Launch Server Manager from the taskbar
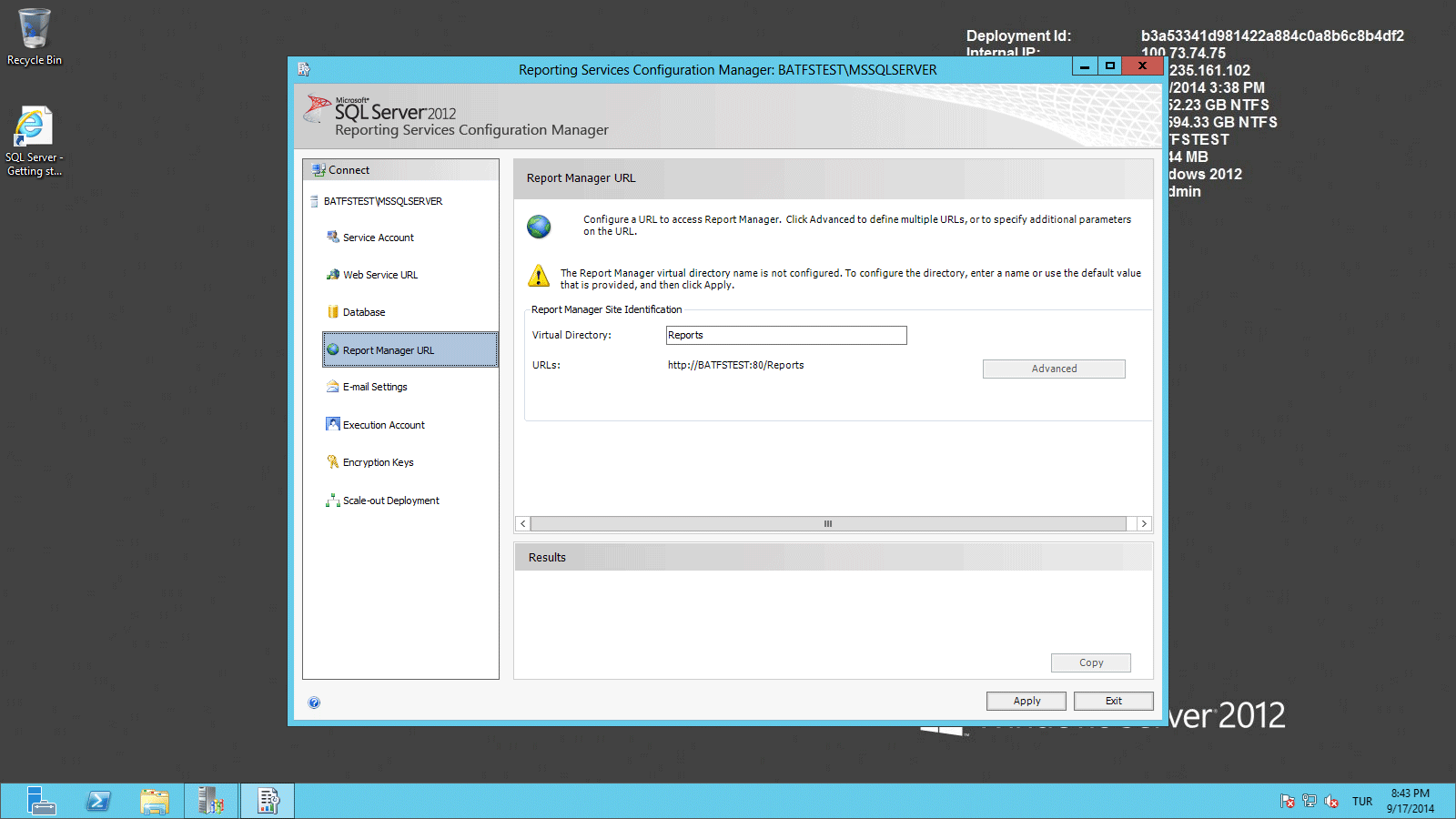Screen dimensions: 1456x819 [x=39, y=801]
